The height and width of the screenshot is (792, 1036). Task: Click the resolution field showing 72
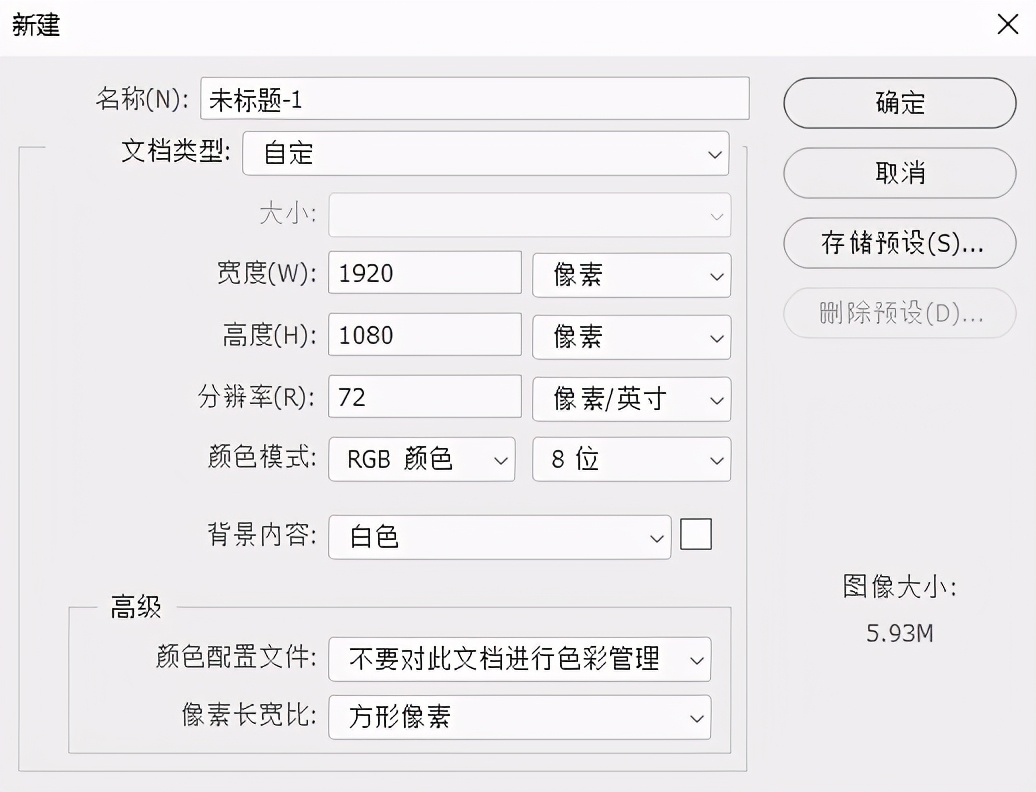click(x=424, y=399)
